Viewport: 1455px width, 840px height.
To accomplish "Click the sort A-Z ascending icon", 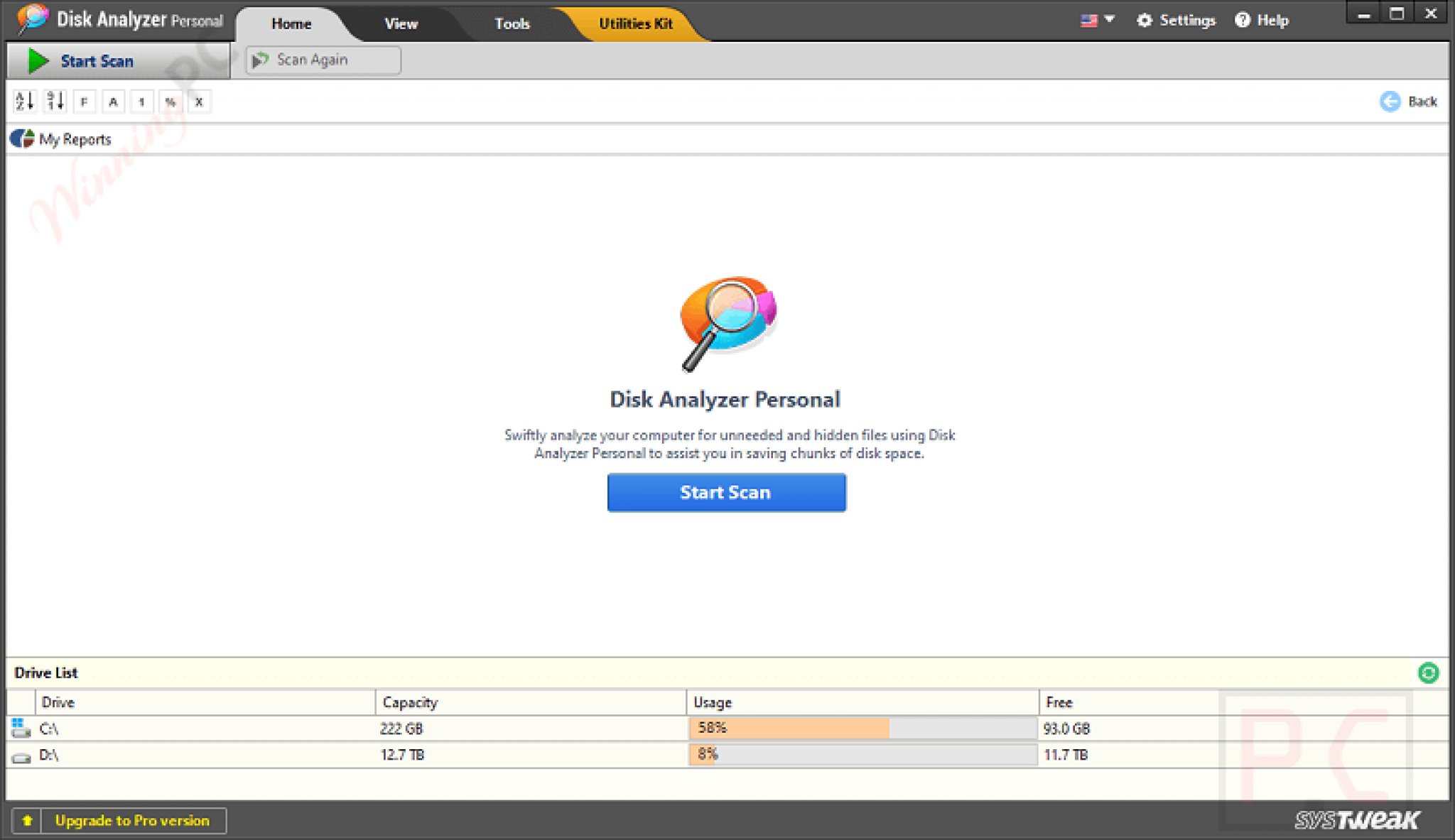I will pyautogui.click(x=24, y=102).
